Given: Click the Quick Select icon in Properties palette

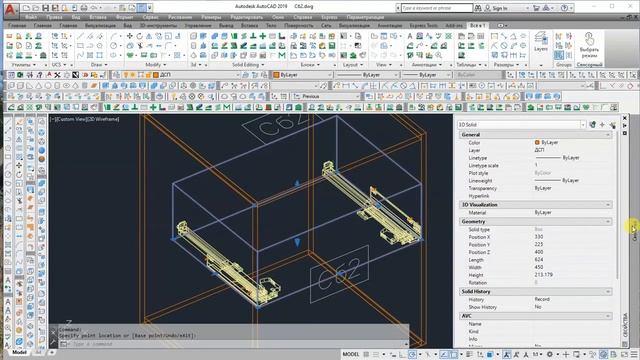Looking at the screenshot, I should (x=613, y=124).
